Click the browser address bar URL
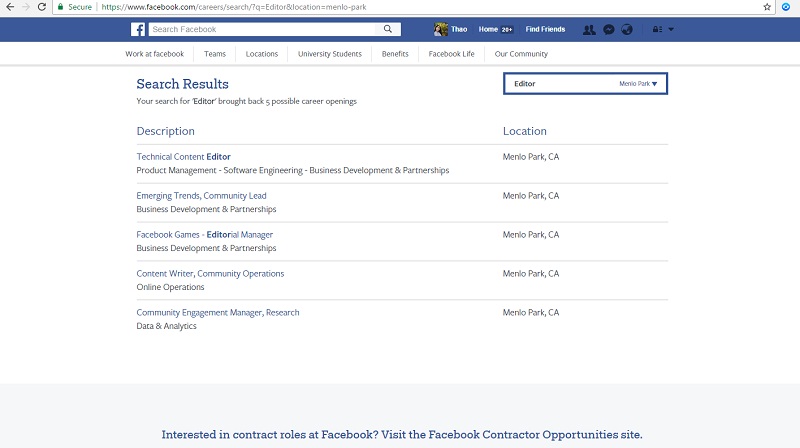Viewport: 800px width, 448px height. tap(234, 7)
